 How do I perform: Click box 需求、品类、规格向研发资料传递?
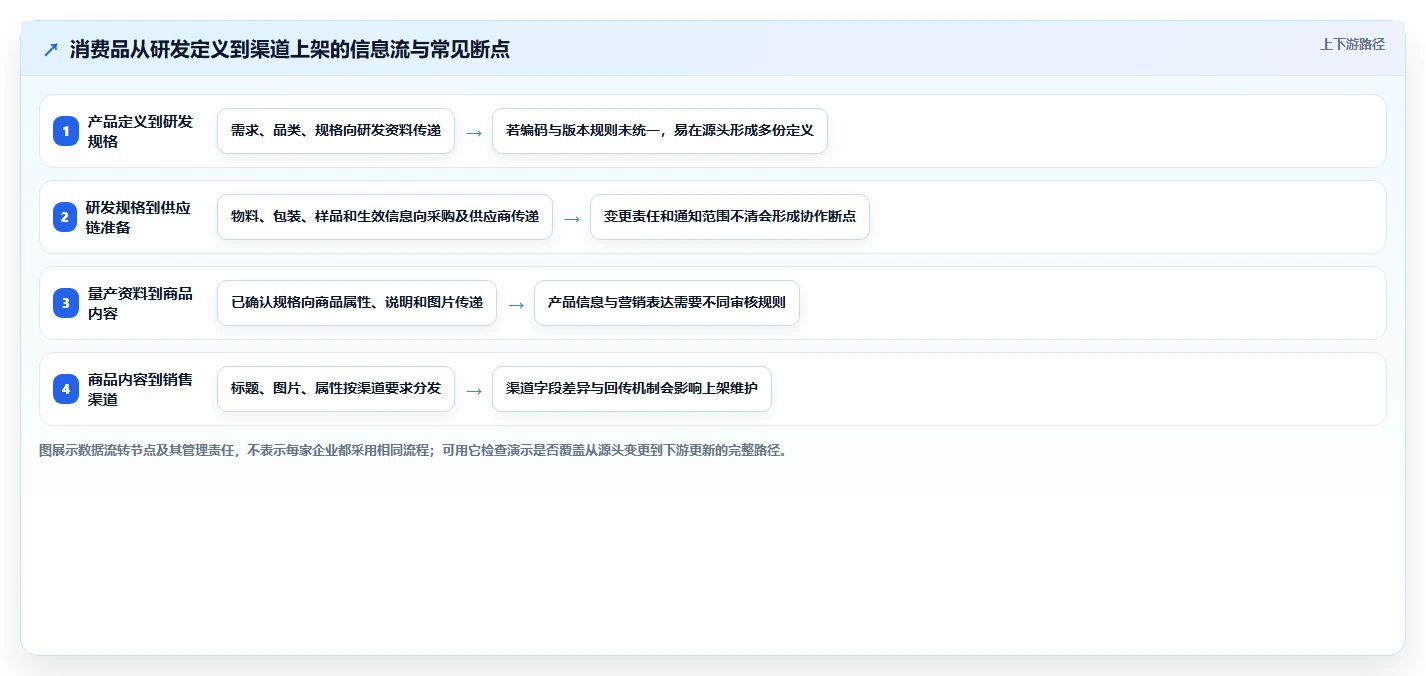point(336,131)
